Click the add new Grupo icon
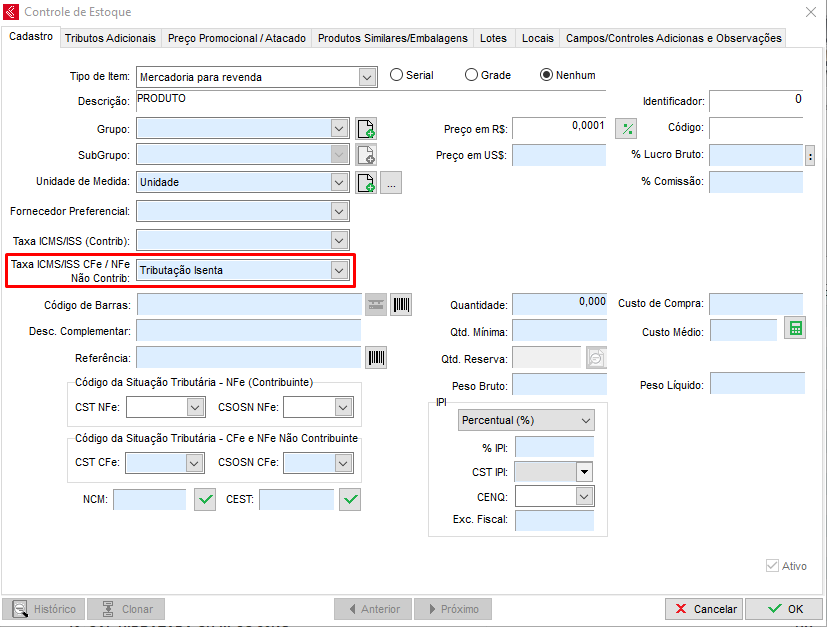The height and width of the screenshot is (627, 827). (366, 128)
